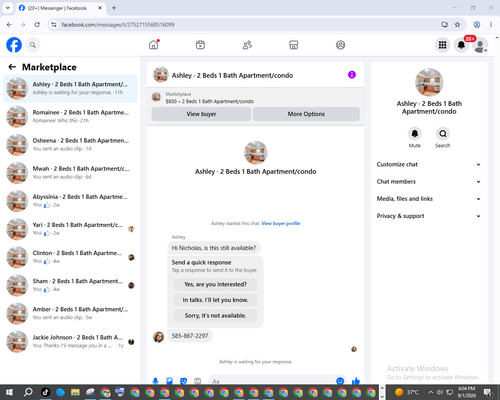Open the Jackie Johnson conversation
Image resolution: width=500 pixels, height=400 pixels.
click(x=70, y=342)
